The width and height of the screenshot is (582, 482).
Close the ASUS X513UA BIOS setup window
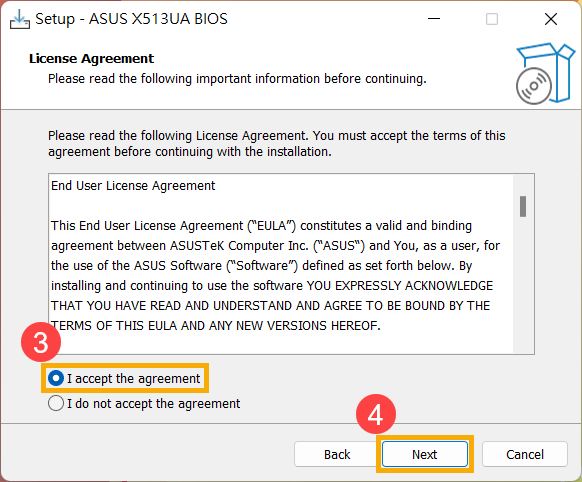551,19
